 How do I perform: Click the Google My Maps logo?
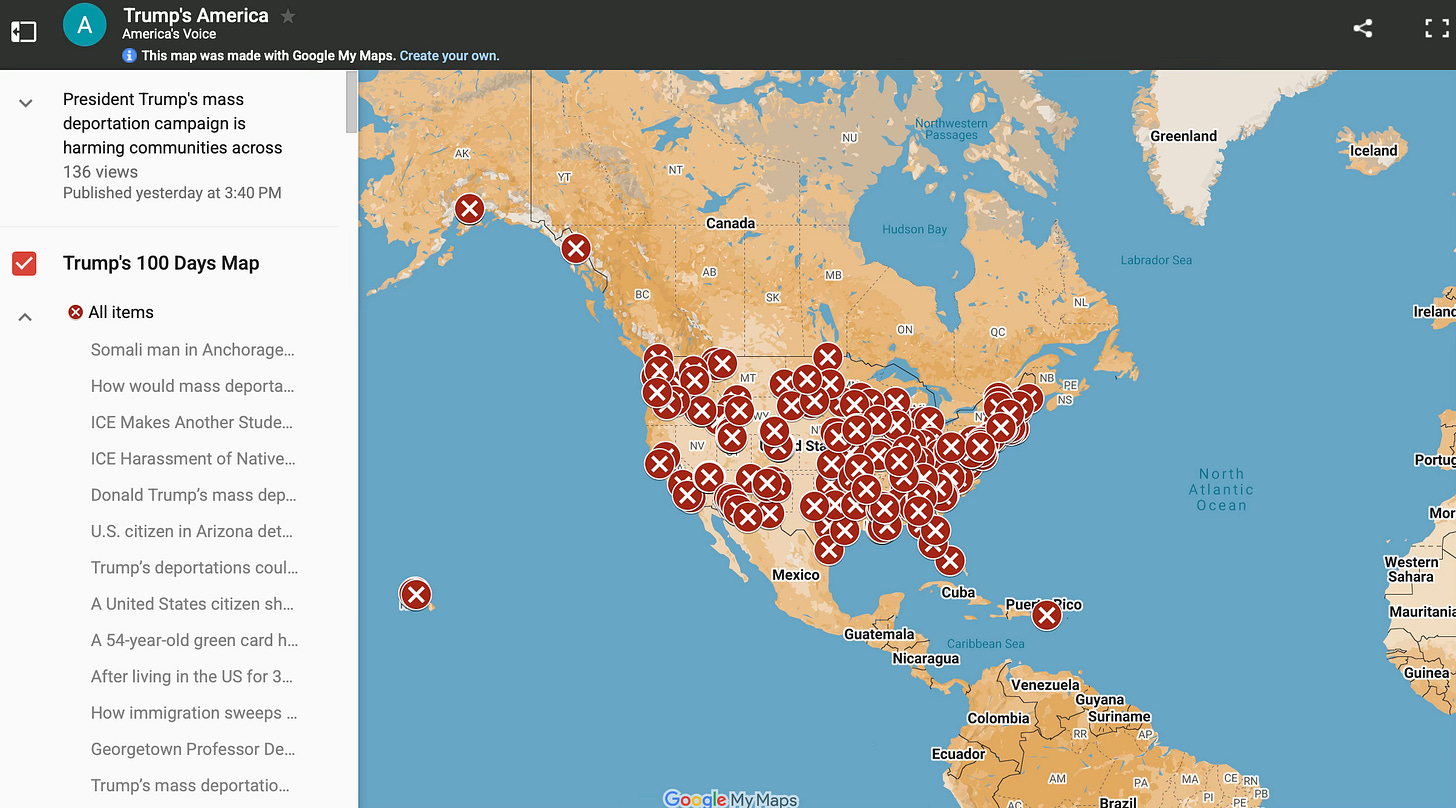pyautogui.click(x=731, y=799)
